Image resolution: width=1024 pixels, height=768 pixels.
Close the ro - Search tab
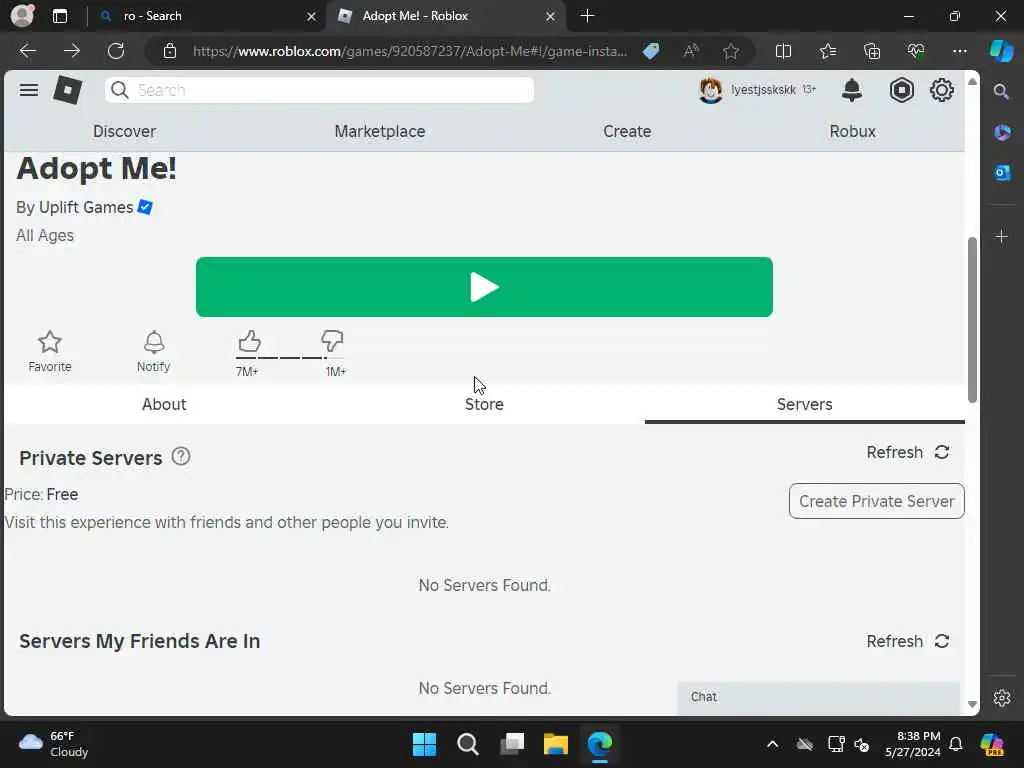312,16
